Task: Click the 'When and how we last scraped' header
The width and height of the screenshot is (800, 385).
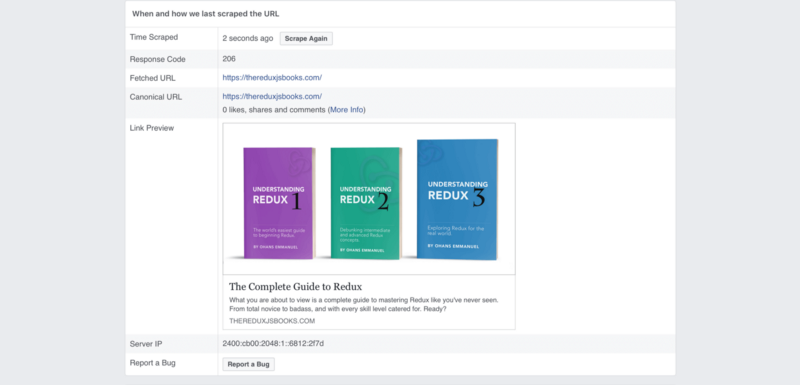Action: [x=206, y=14]
